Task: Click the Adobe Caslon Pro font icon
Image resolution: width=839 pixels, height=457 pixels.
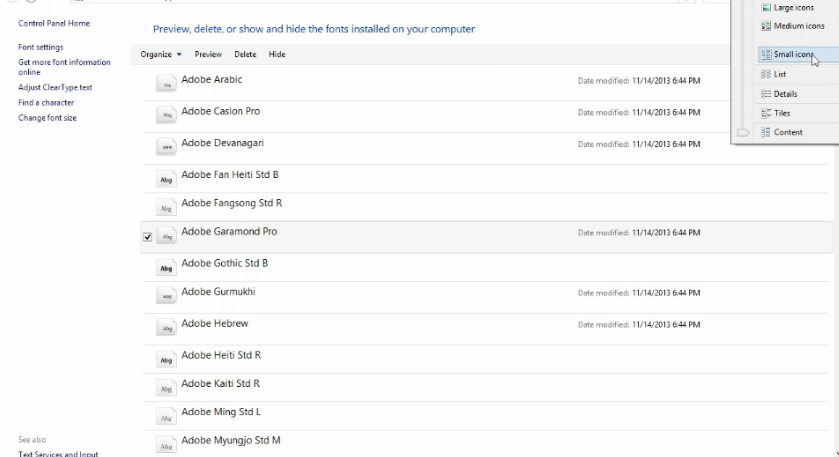Action: (167, 116)
